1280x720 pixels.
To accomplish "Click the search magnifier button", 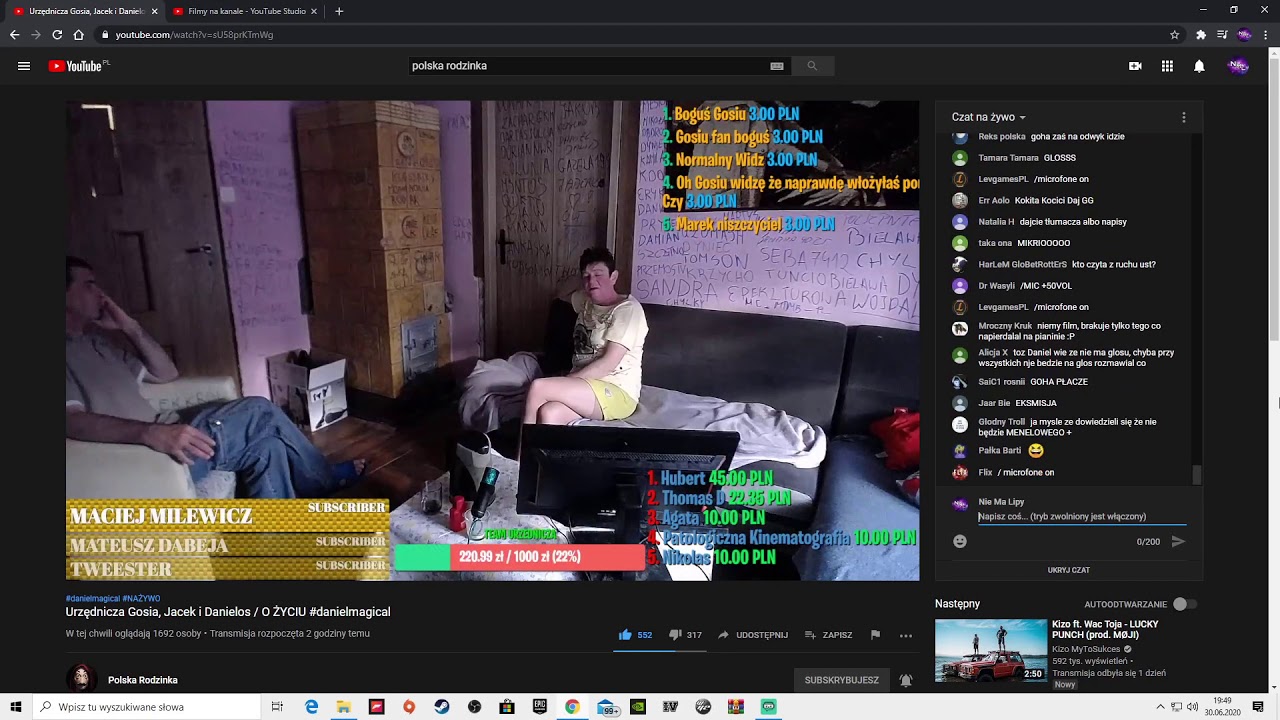I will [x=812, y=66].
